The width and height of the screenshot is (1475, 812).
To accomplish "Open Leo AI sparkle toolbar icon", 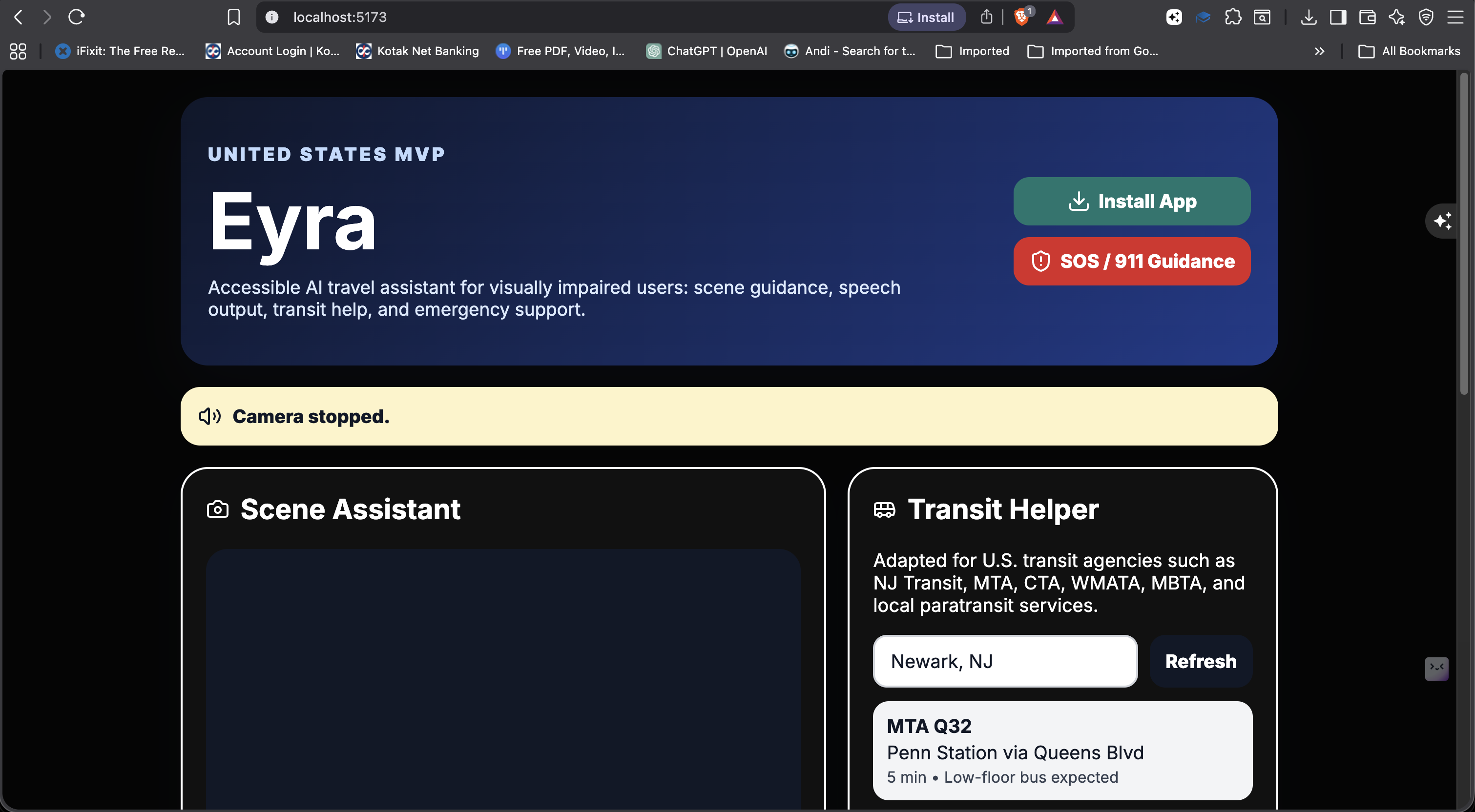I will pyautogui.click(x=1396, y=17).
